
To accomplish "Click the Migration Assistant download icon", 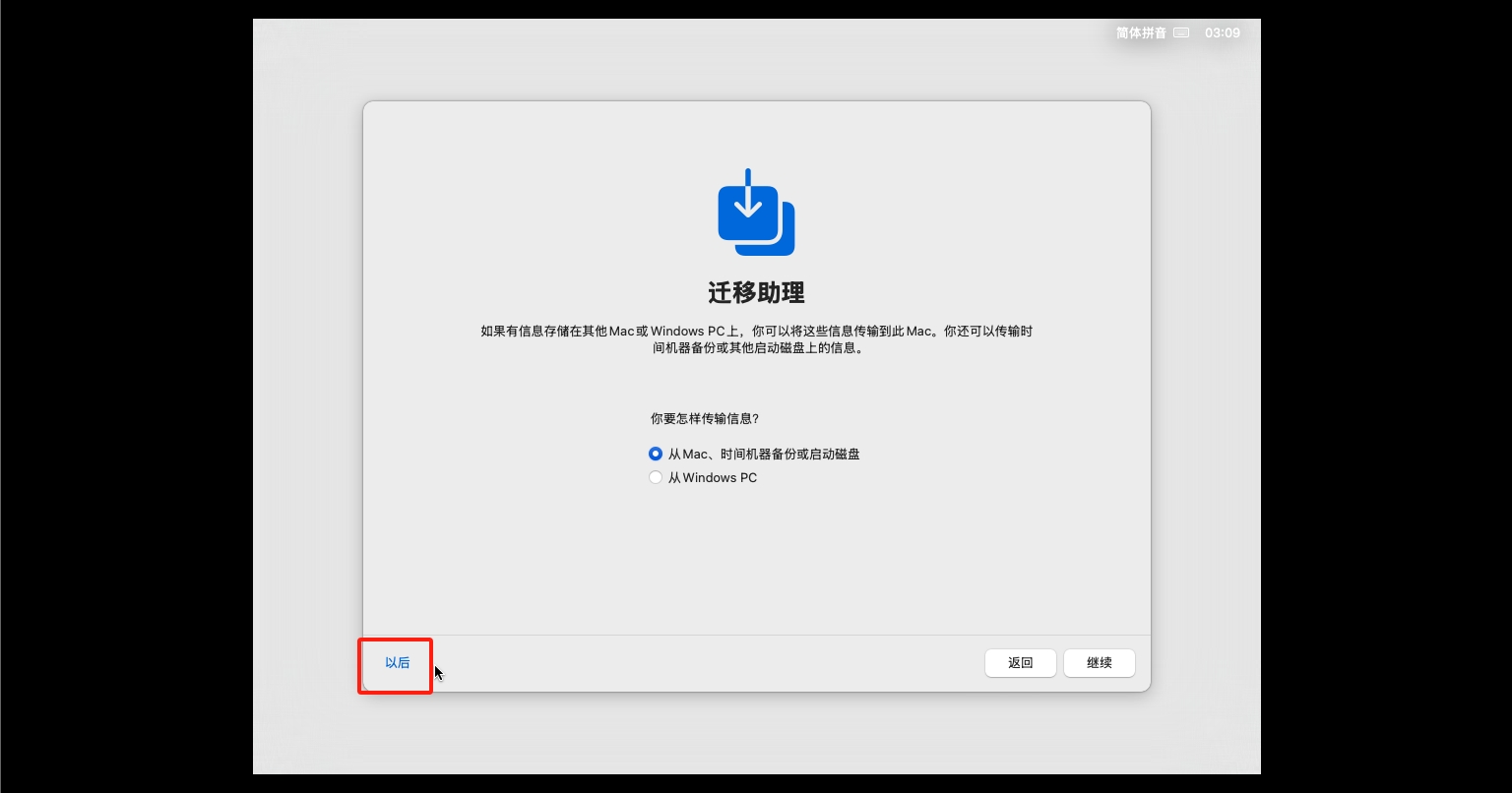I will [756, 213].
